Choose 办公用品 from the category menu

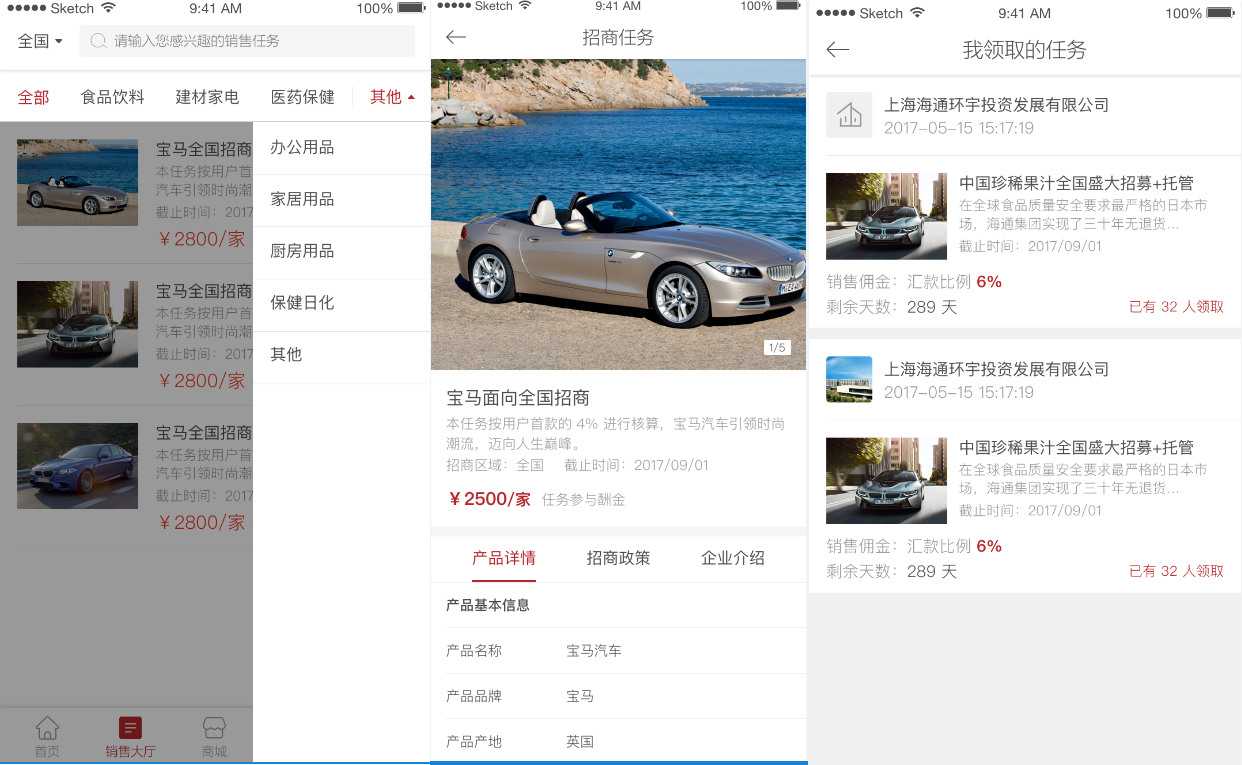[x=341, y=148]
